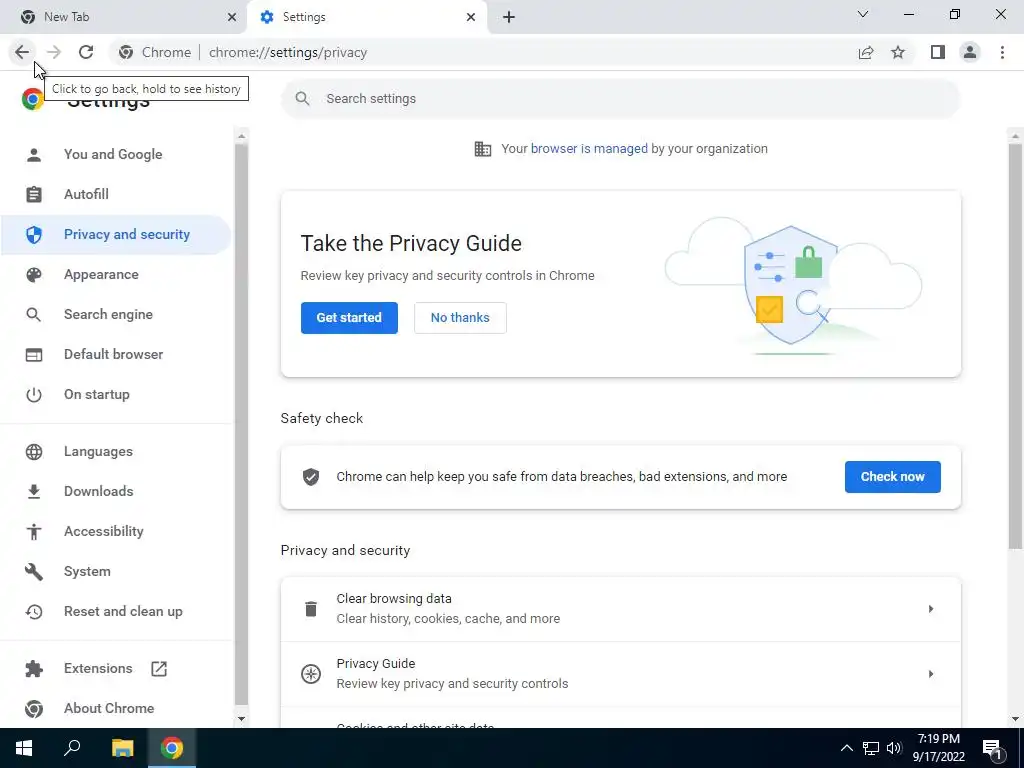Image resolution: width=1024 pixels, height=768 pixels.
Task: Open Windows taskbar search
Action: tap(72, 748)
